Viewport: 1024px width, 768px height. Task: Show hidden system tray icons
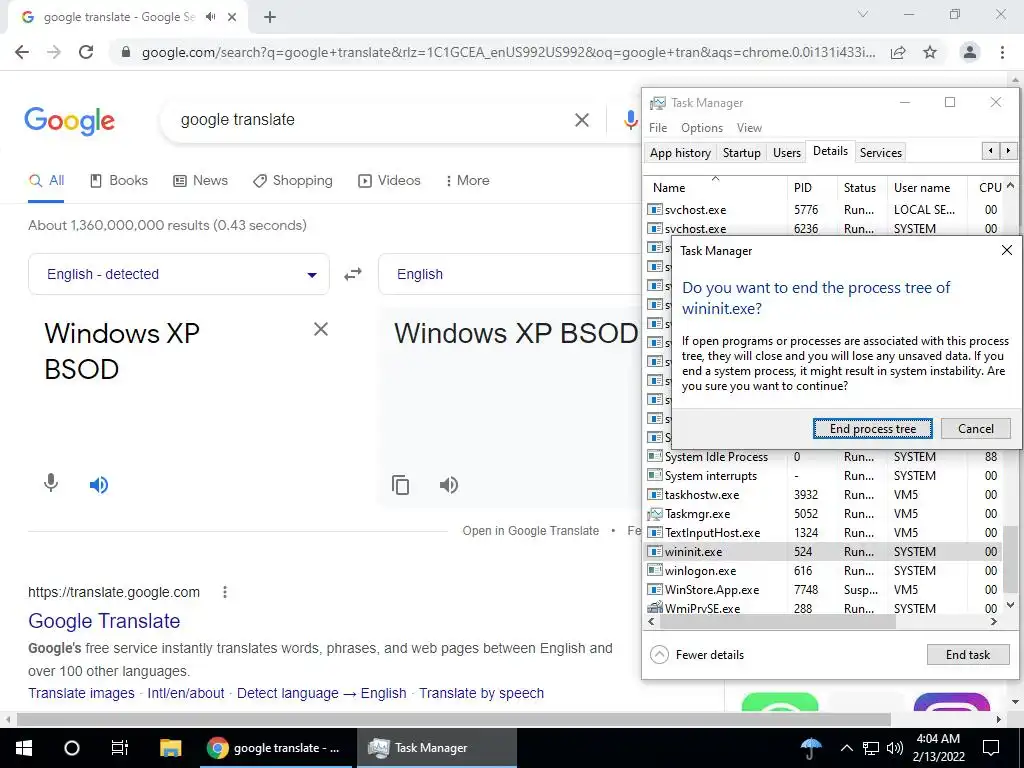[x=846, y=748]
